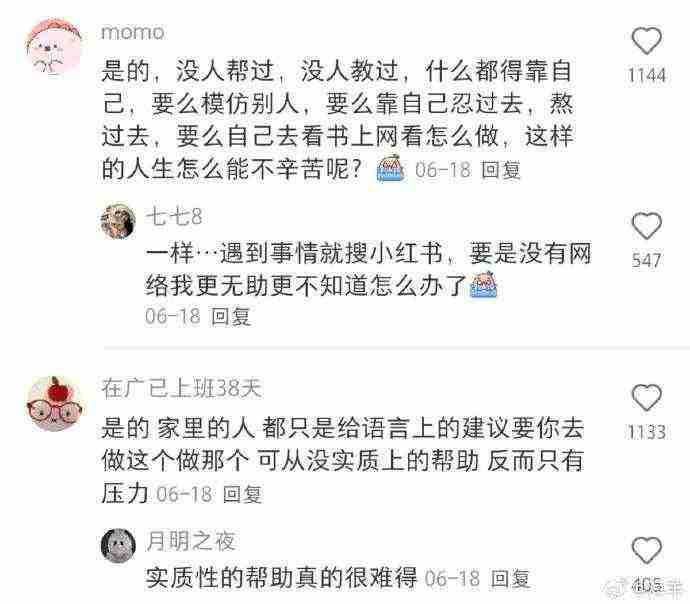Tap 回复 under the 压力 comment

242,494
